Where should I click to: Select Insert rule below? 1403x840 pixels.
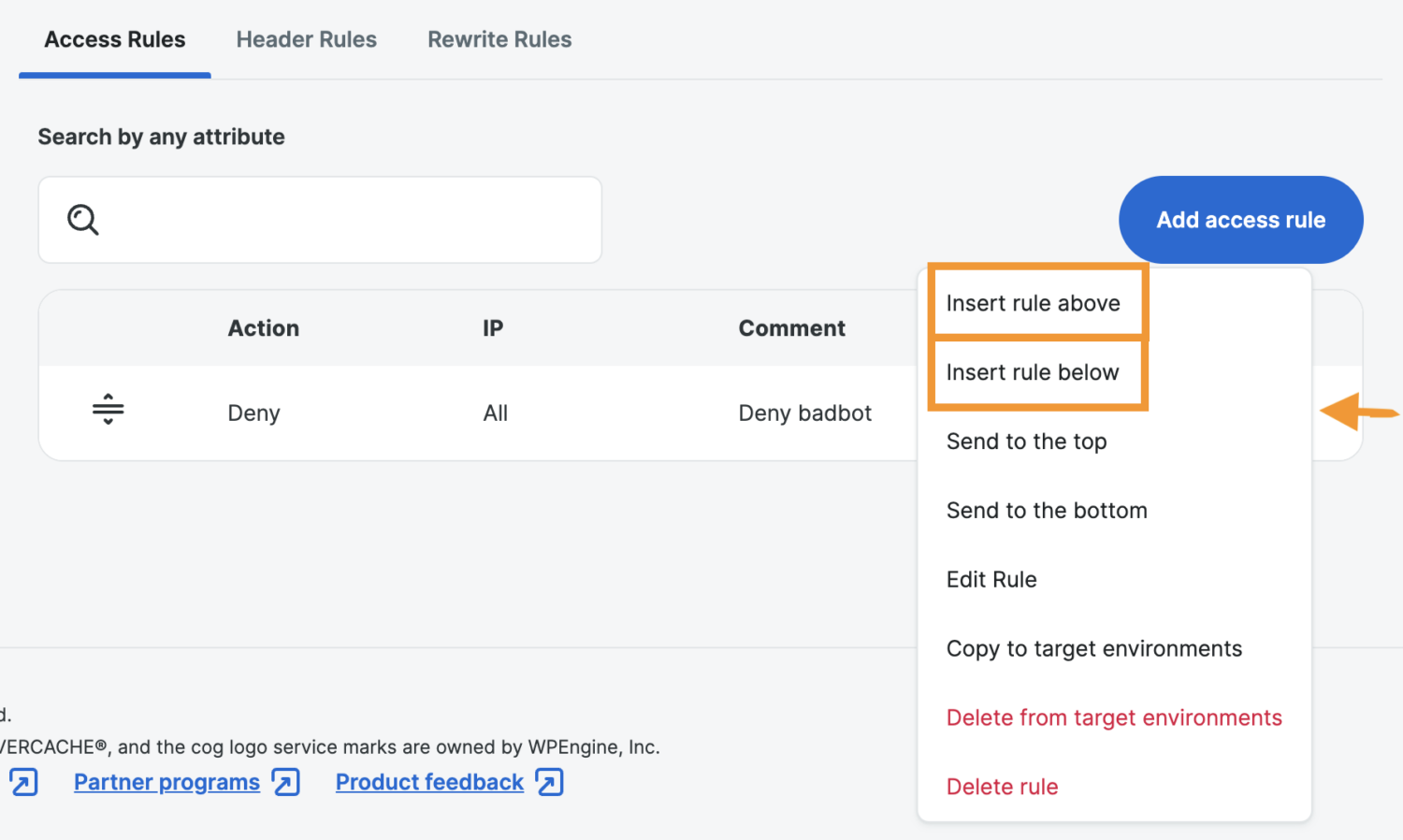click(x=1033, y=372)
